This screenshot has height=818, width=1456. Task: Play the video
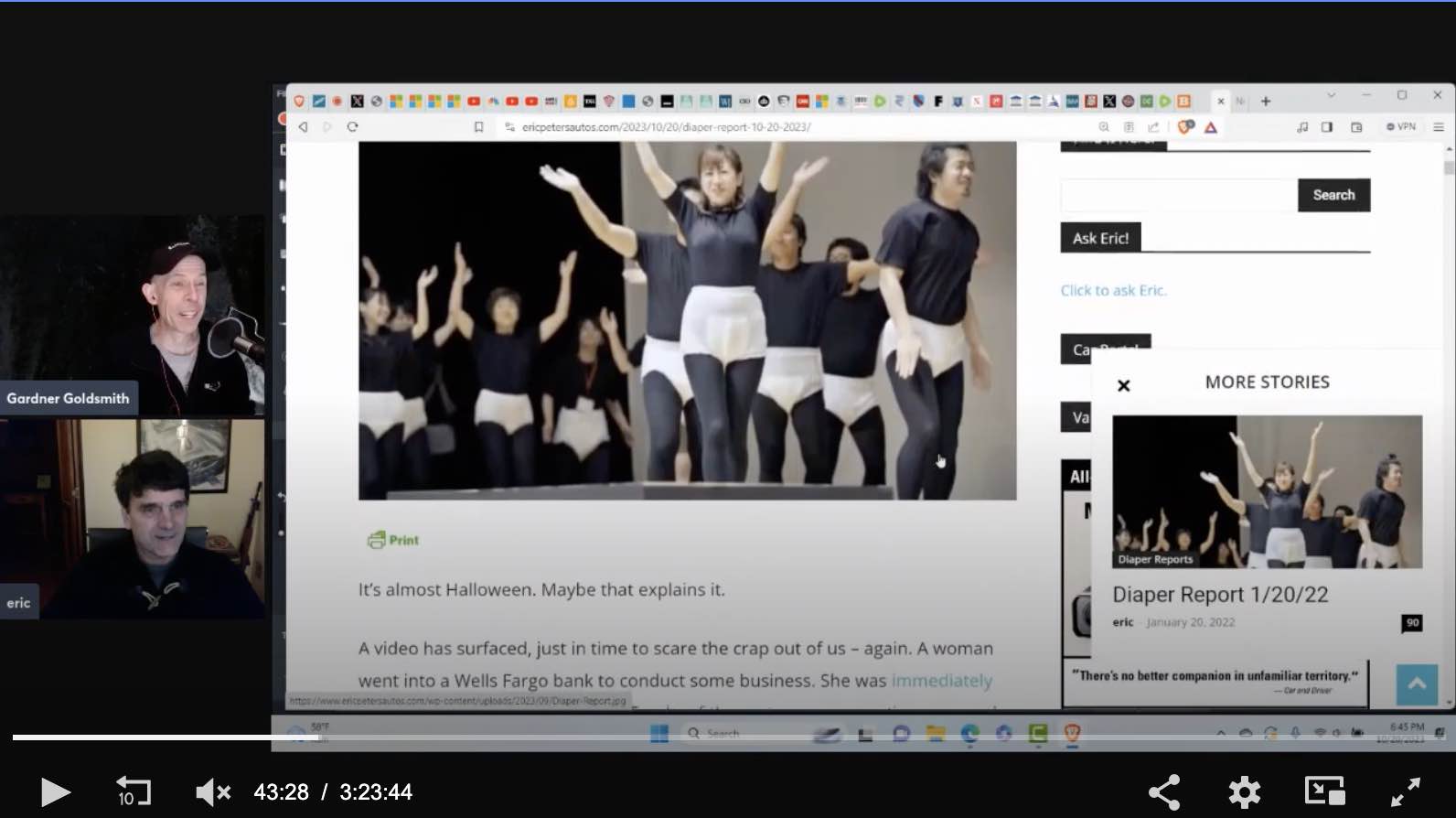55,791
